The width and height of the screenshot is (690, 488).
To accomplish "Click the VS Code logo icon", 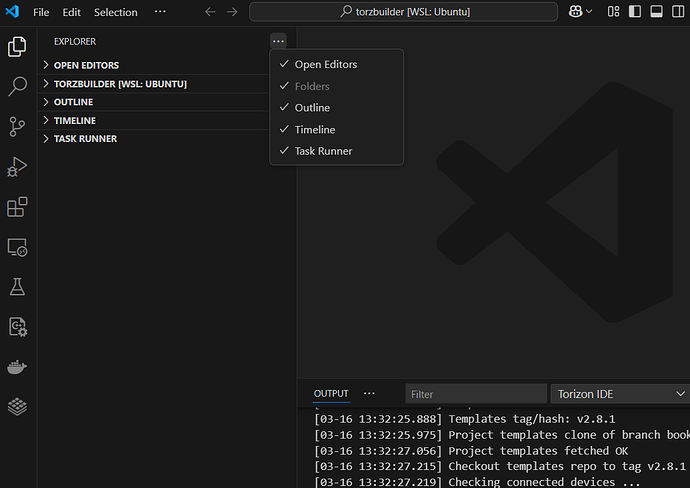I will click(12, 11).
